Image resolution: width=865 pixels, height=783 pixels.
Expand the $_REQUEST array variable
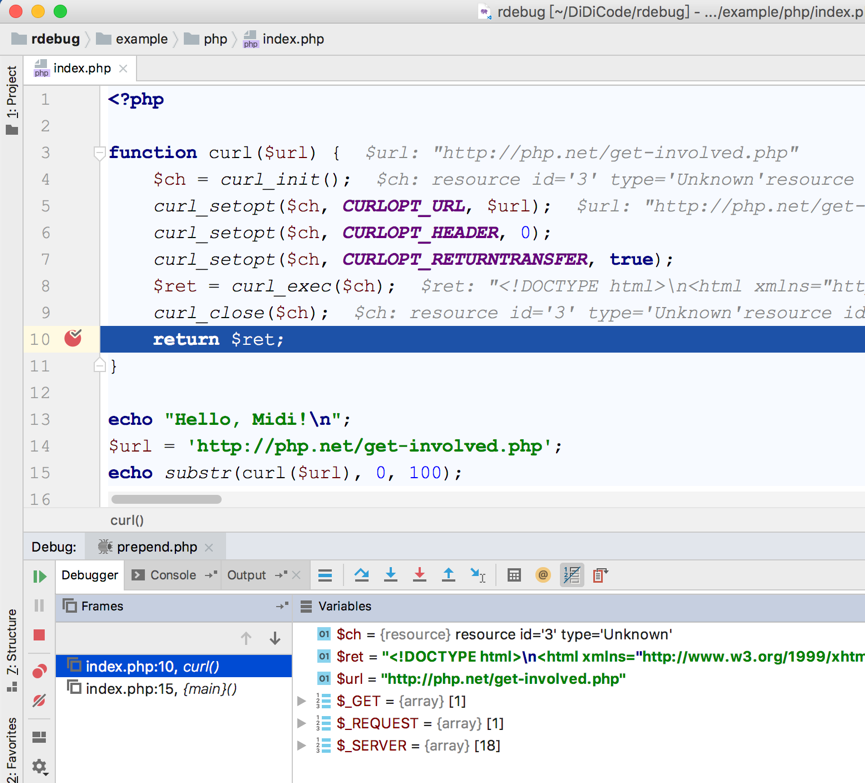[301, 723]
